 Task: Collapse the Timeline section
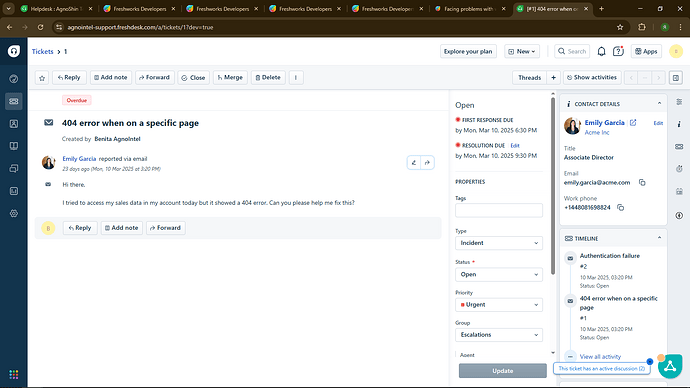point(659,238)
